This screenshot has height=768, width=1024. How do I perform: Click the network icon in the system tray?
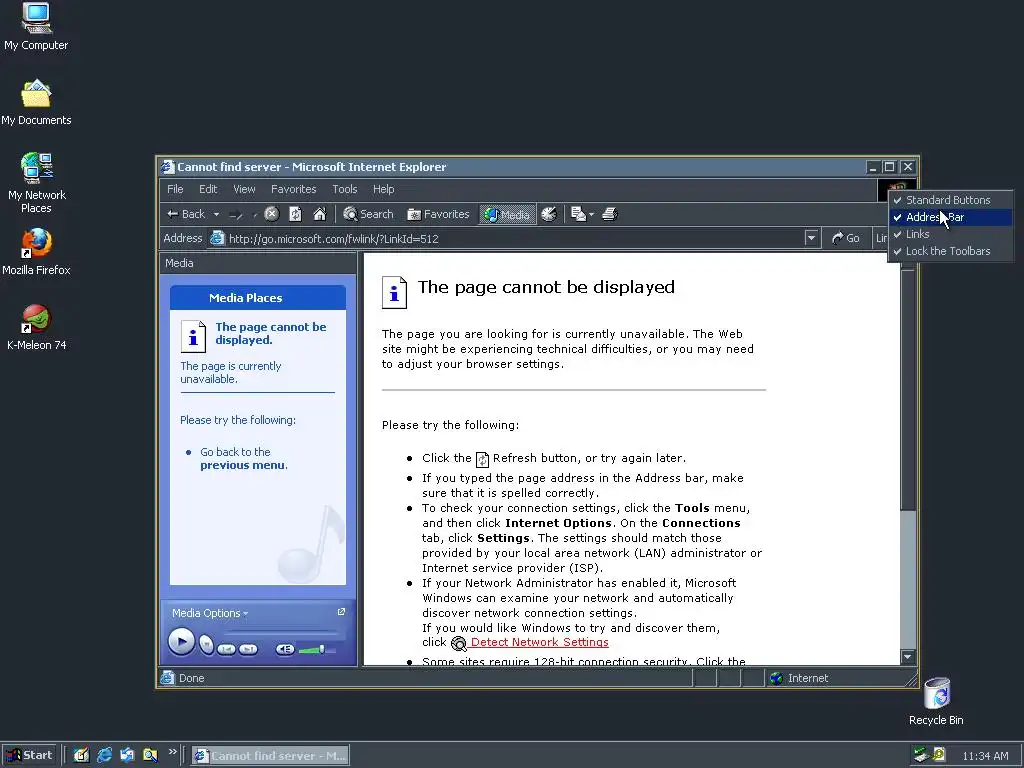(x=920, y=755)
